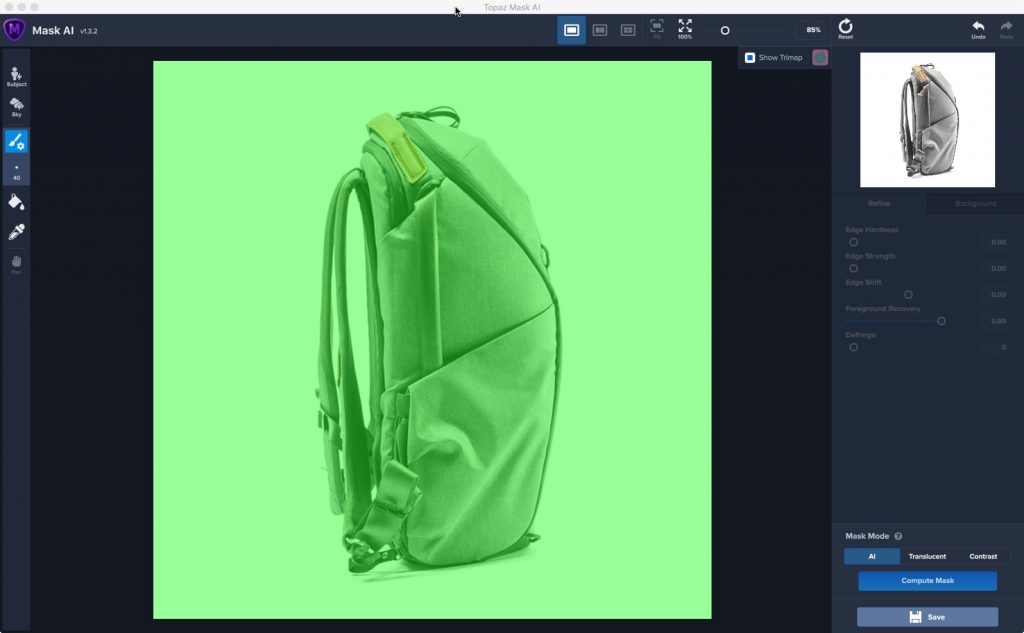Image resolution: width=1024 pixels, height=633 pixels.
Task: Switch to single view layout
Action: pyautogui.click(x=571, y=30)
